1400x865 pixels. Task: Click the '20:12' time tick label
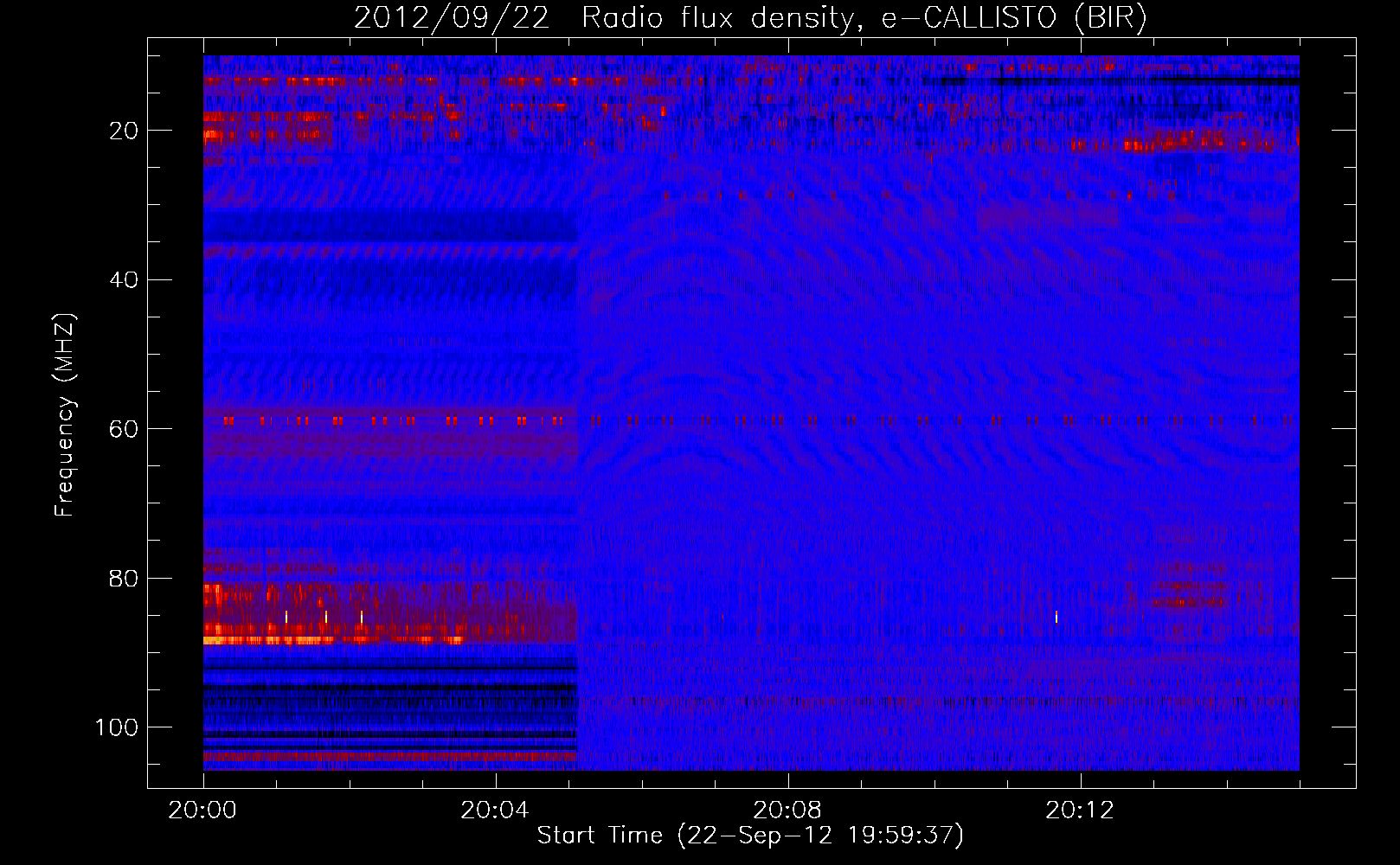tap(1080, 811)
